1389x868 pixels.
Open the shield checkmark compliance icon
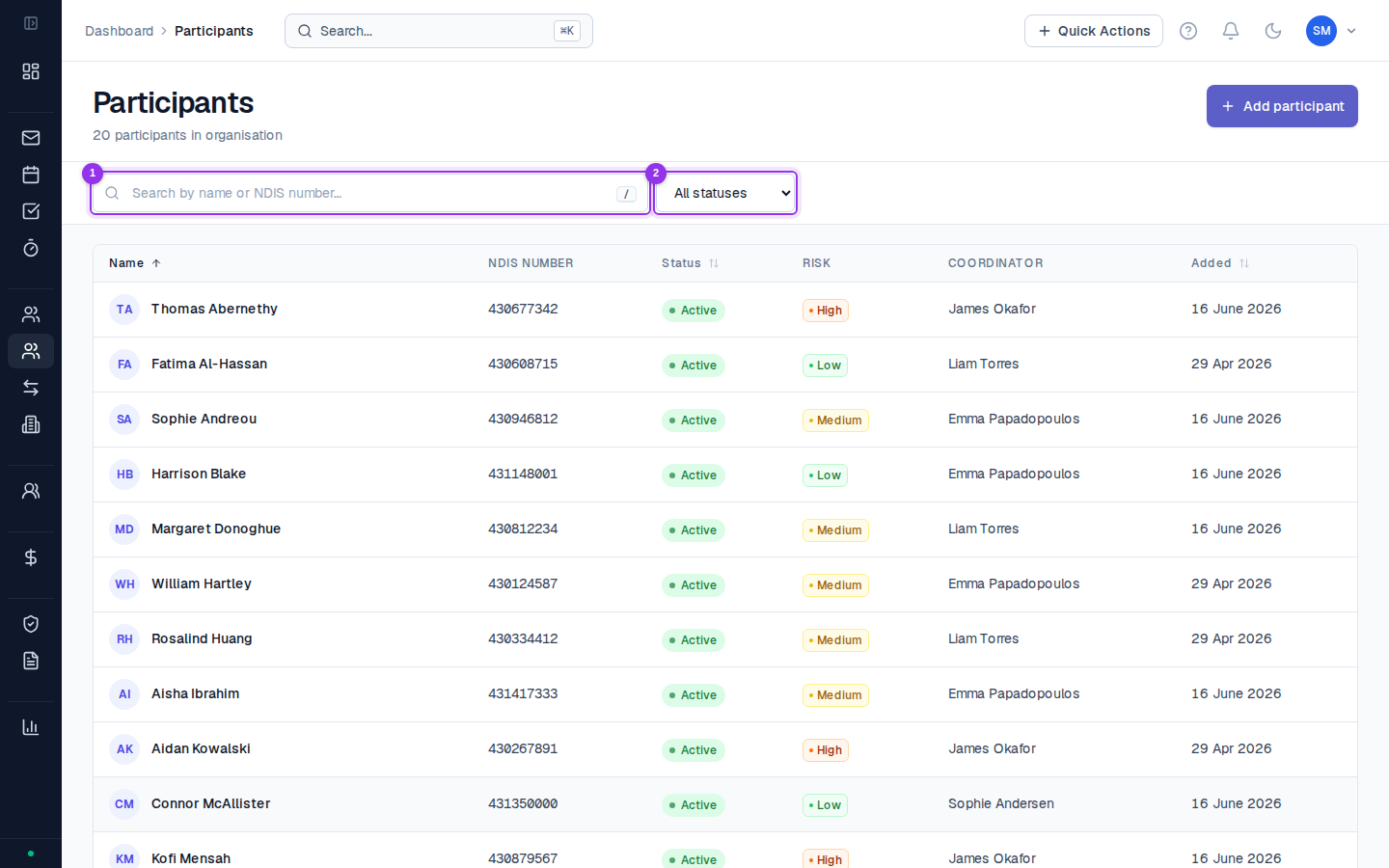coord(31,624)
